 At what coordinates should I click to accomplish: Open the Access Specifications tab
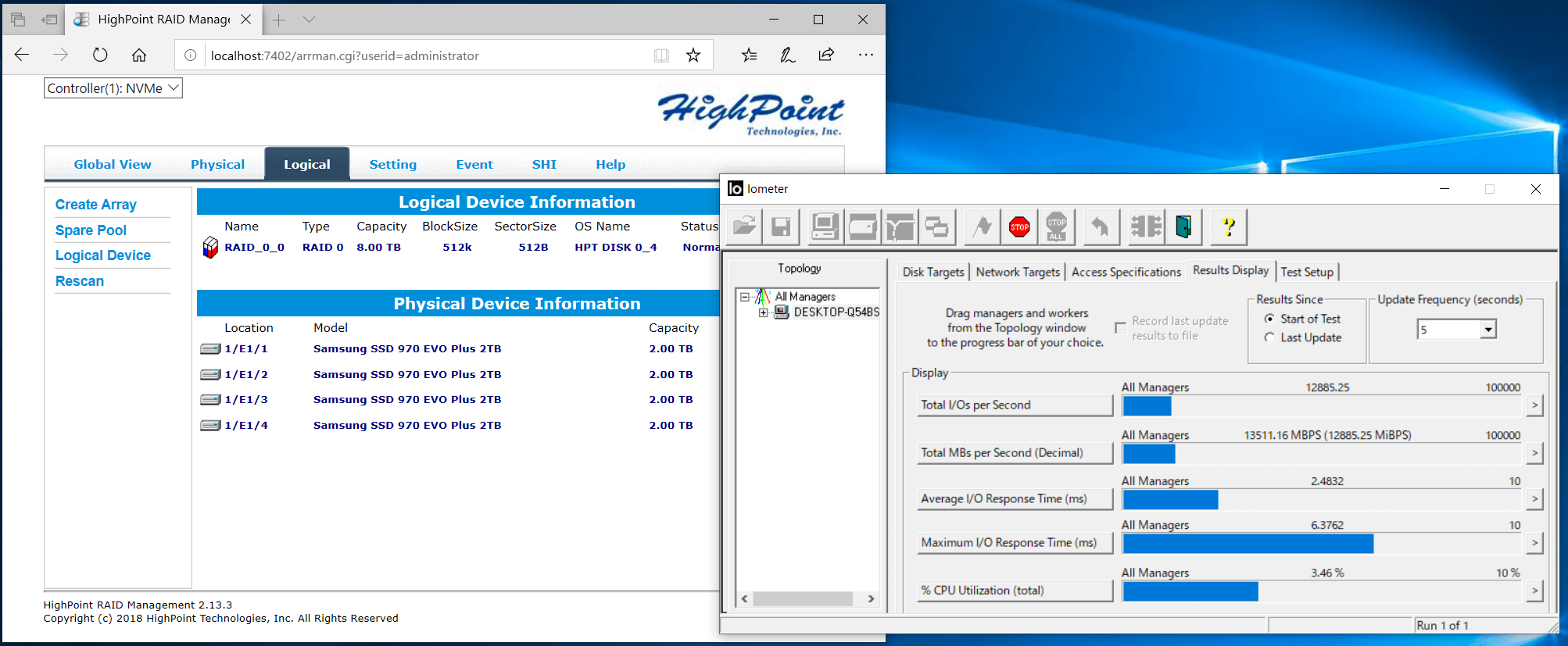tap(1126, 272)
